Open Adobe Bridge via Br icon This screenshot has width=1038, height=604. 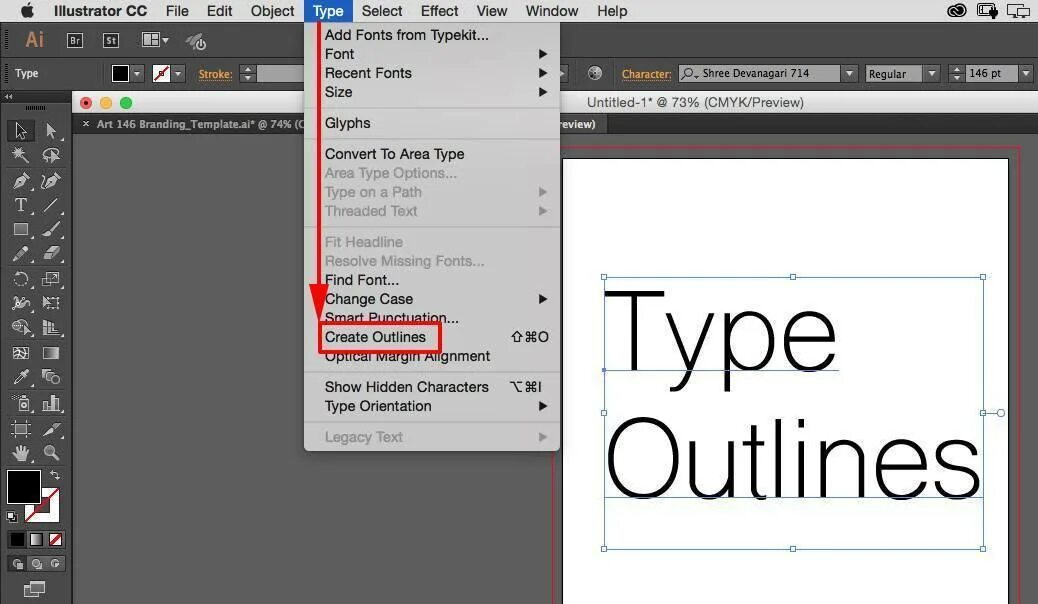pyautogui.click(x=75, y=40)
